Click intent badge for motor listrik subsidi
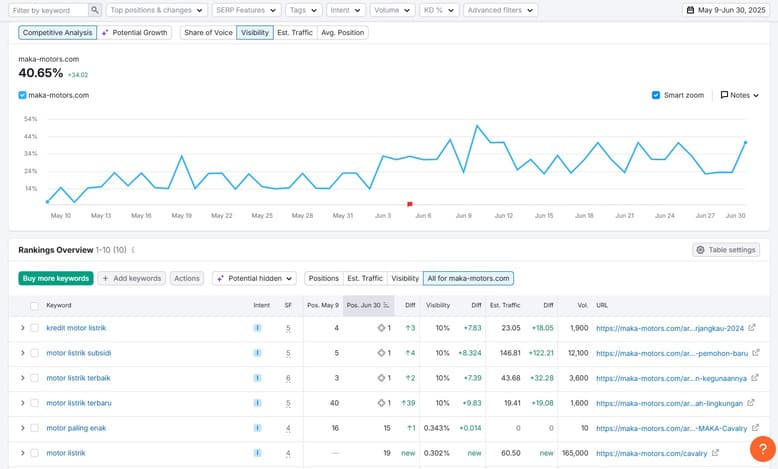The height and width of the screenshot is (469, 778). 258,353
